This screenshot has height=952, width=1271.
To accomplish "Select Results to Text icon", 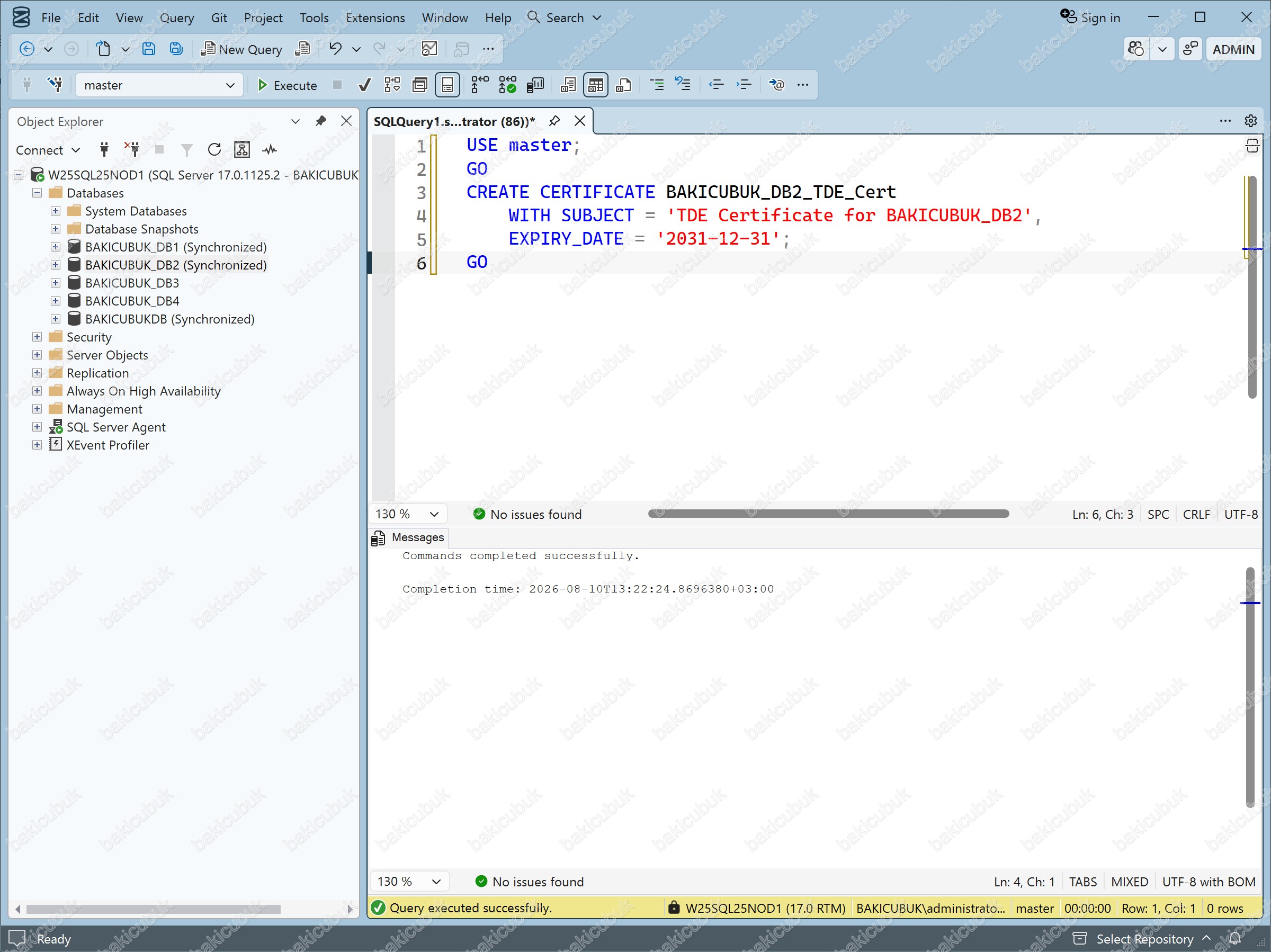I will [x=568, y=85].
